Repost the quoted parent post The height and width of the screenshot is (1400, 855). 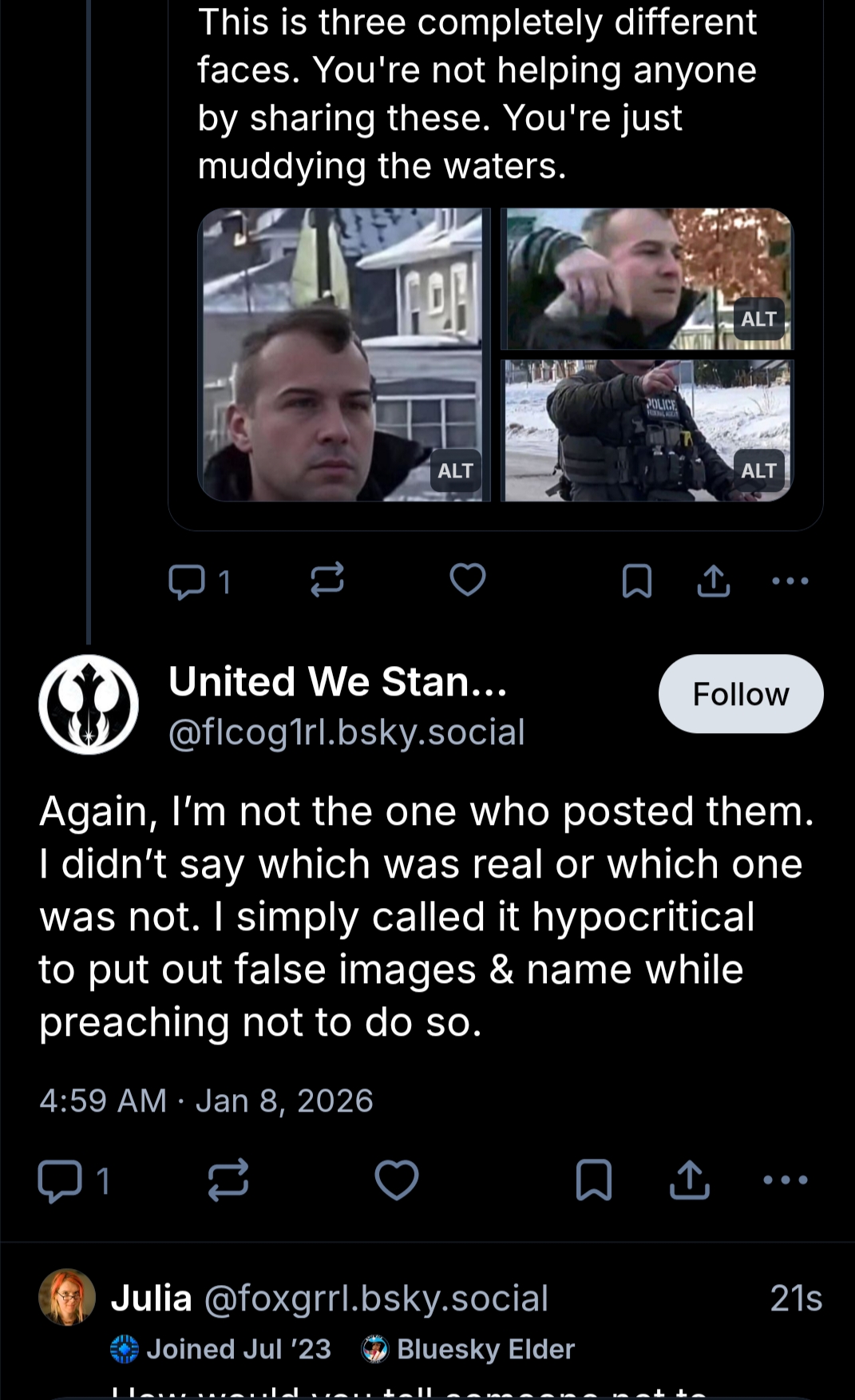point(327,580)
